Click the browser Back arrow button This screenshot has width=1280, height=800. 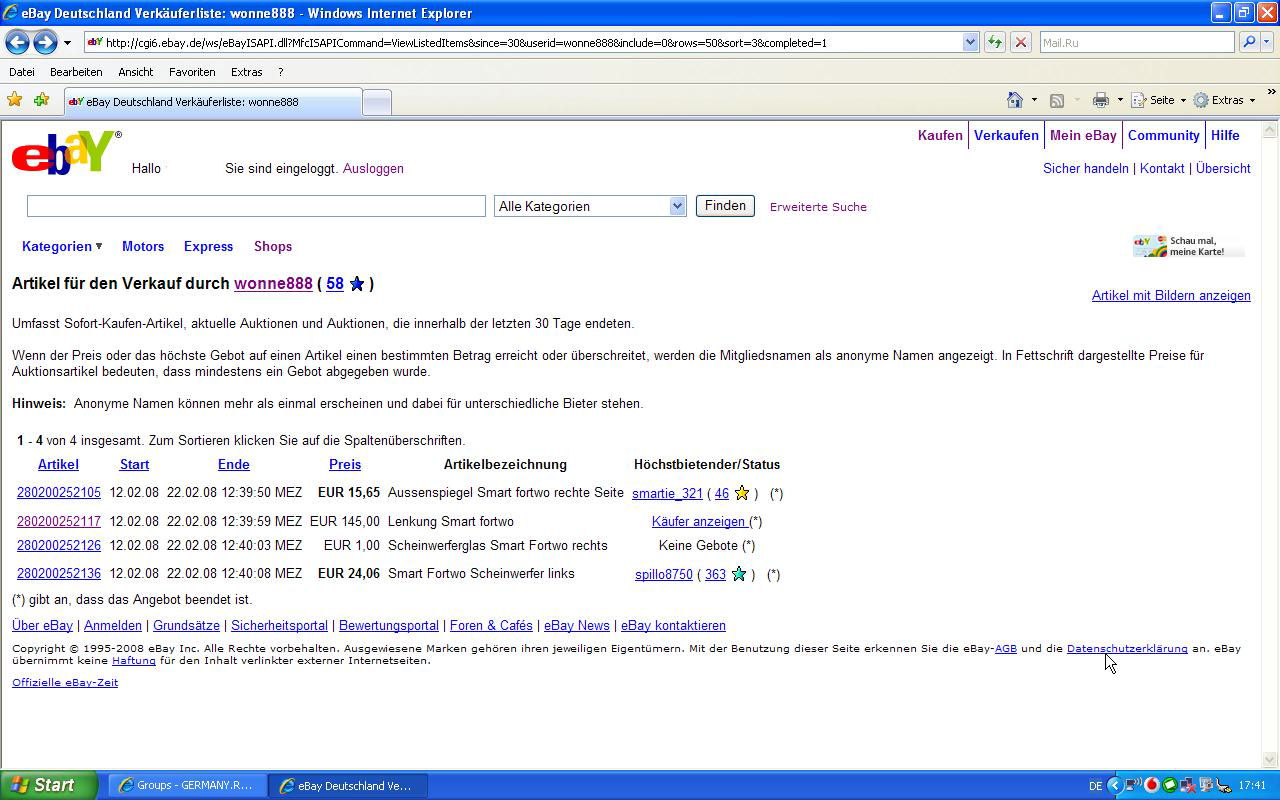click(x=17, y=42)
